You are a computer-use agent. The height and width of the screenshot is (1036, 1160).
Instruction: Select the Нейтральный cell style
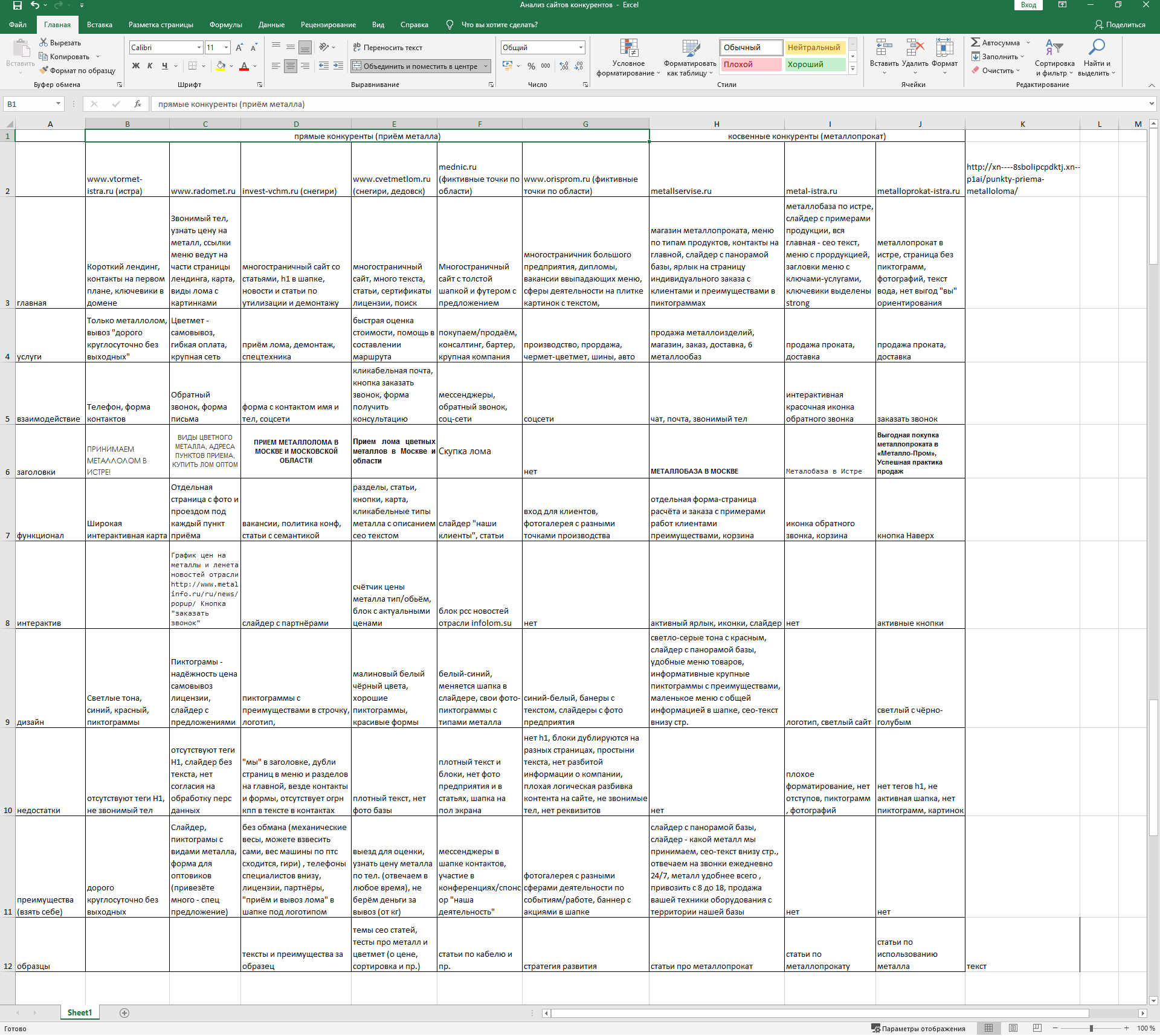tap(814, 47)
